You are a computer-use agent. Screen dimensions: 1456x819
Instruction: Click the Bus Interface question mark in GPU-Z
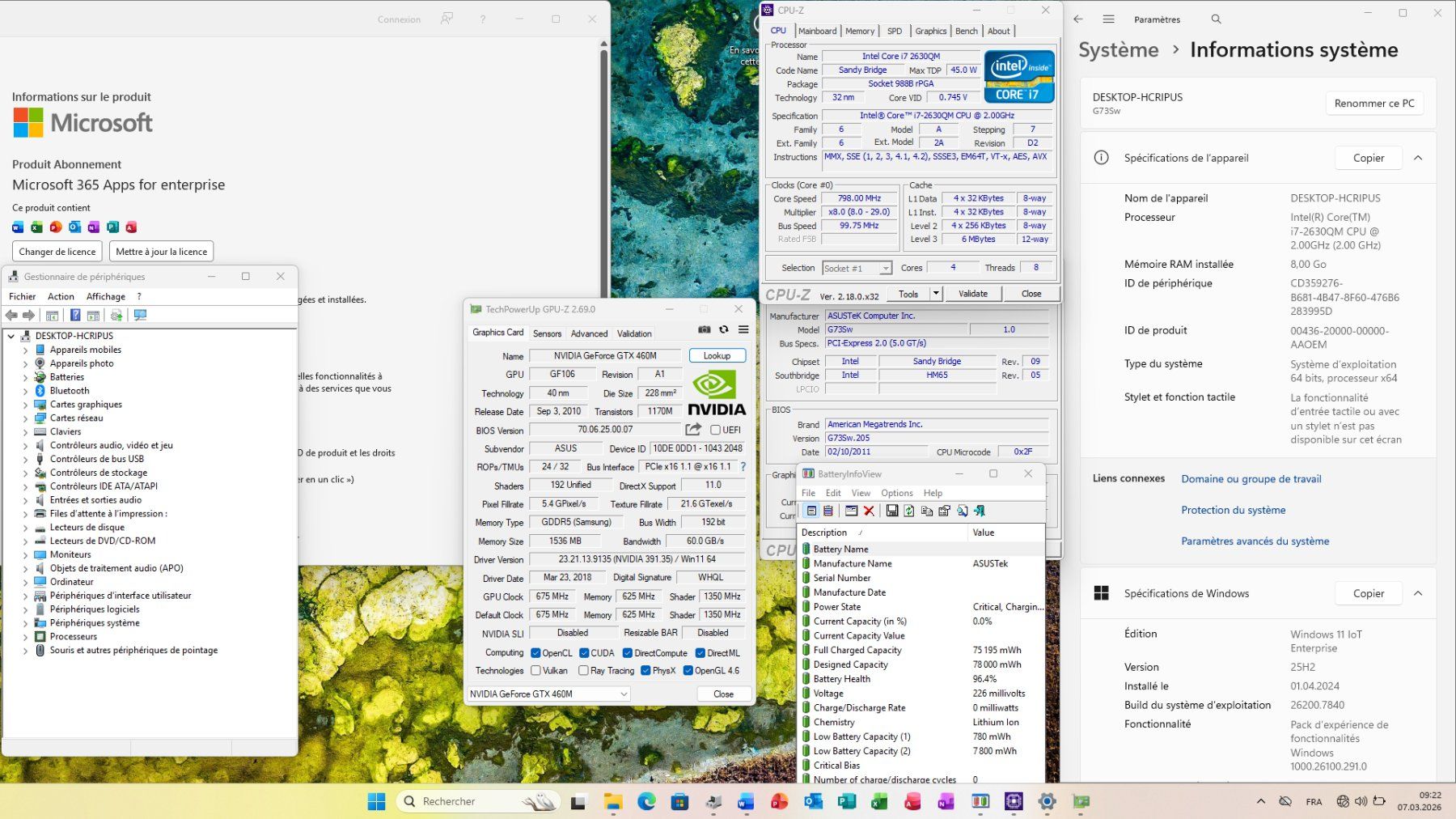pos(743,467)
